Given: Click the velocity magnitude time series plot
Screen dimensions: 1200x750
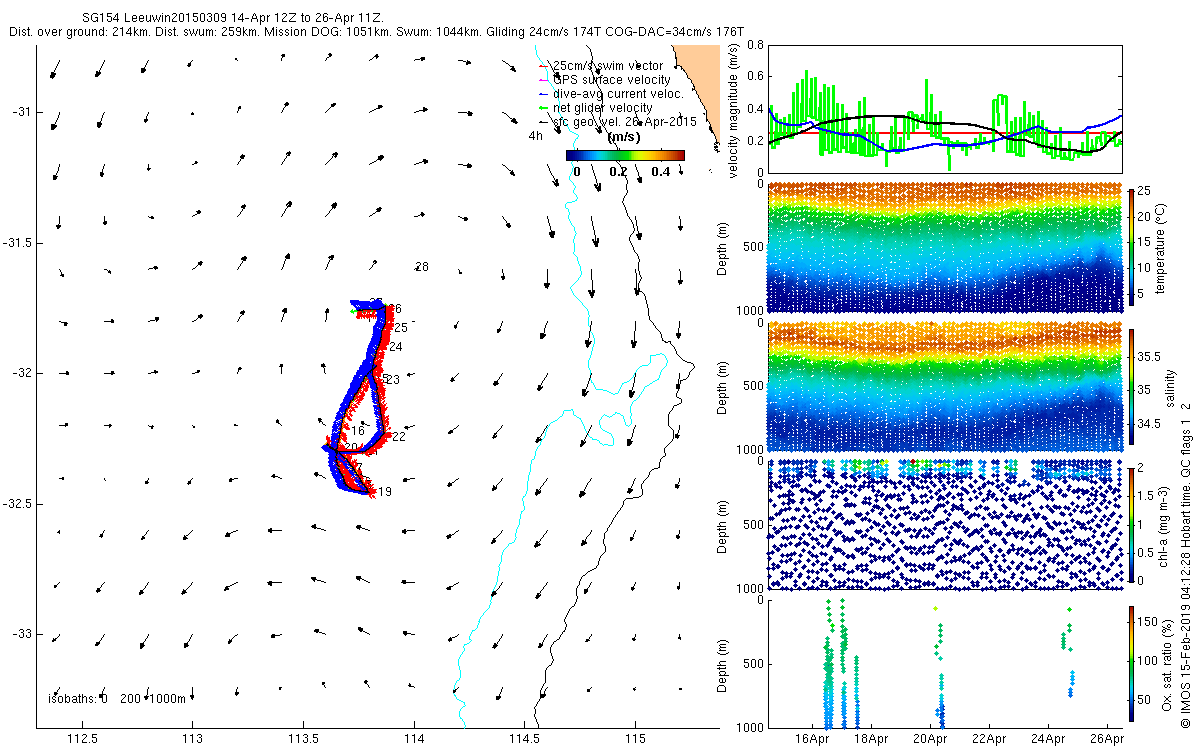Looking at the screenshot, I should [945, 108].
